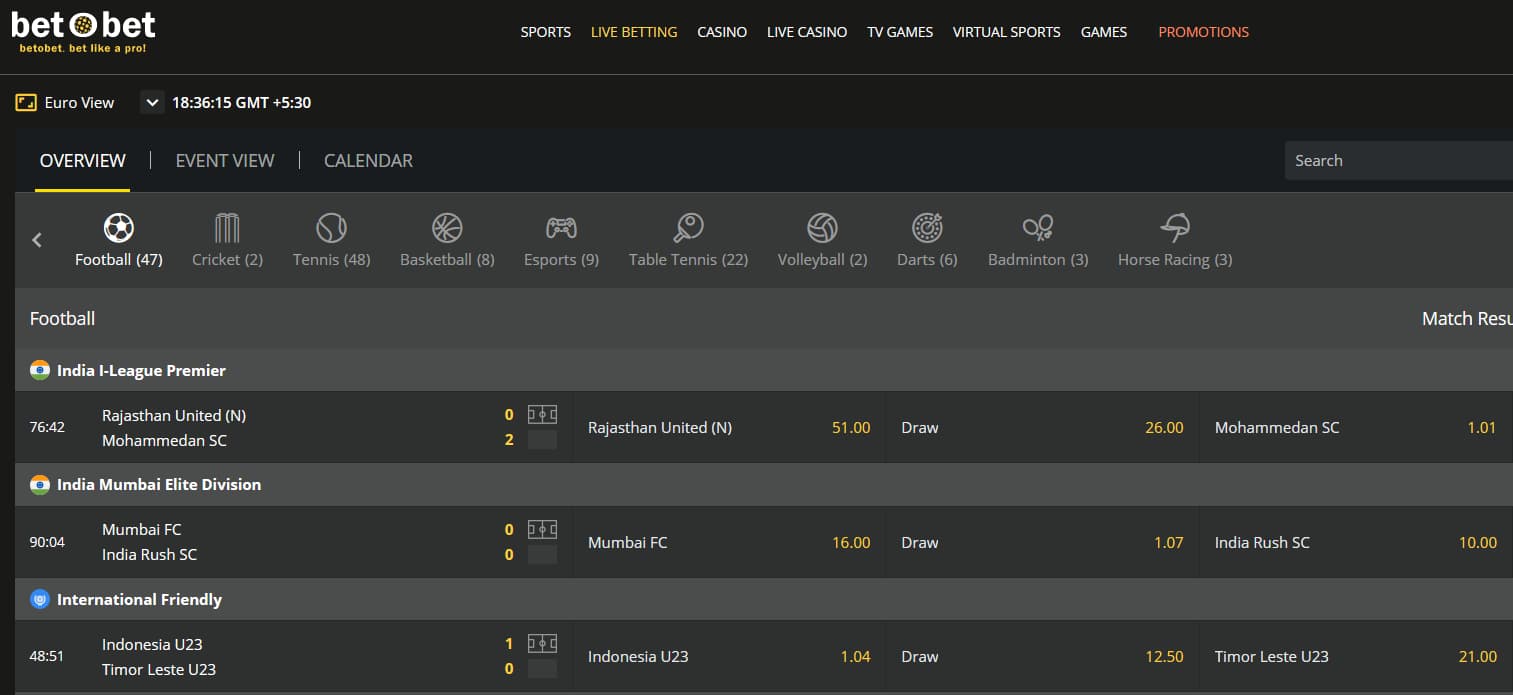Viewport: 1513px width, 695px height.
Task: Select the Cricket sport icon
Action: click(x=227, y=228)
